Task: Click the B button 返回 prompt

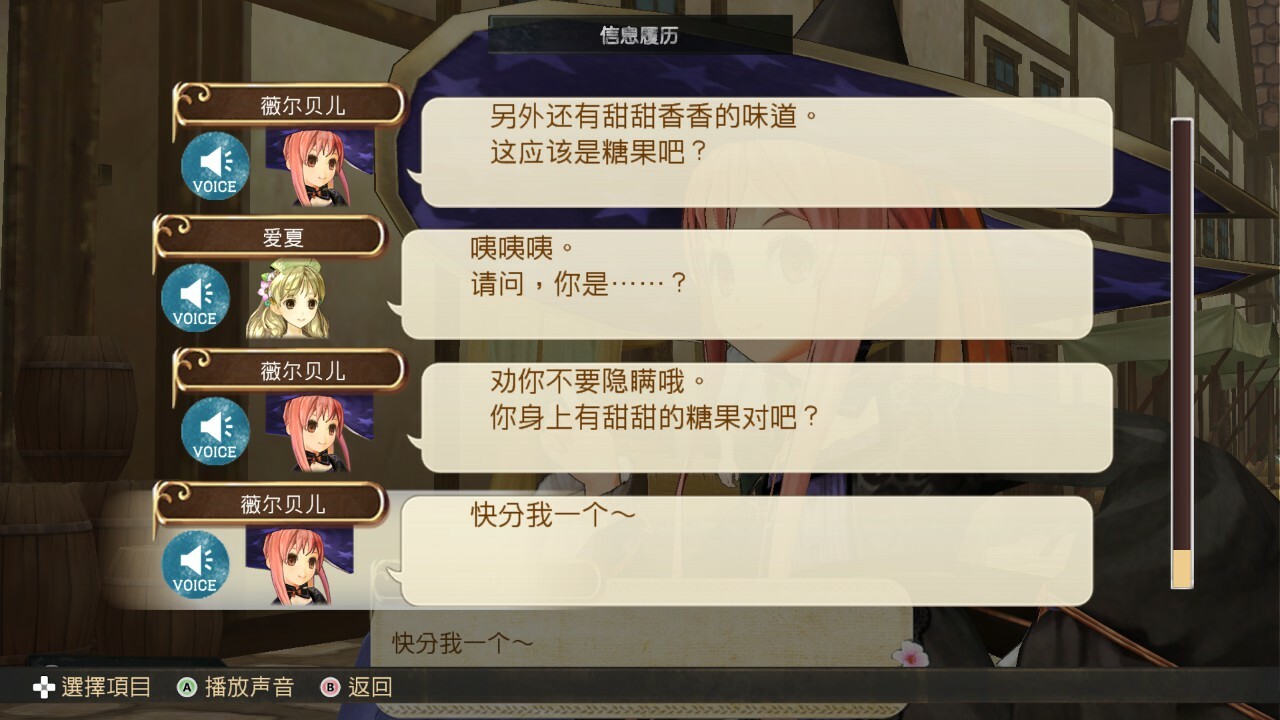Action: point(356,687)
